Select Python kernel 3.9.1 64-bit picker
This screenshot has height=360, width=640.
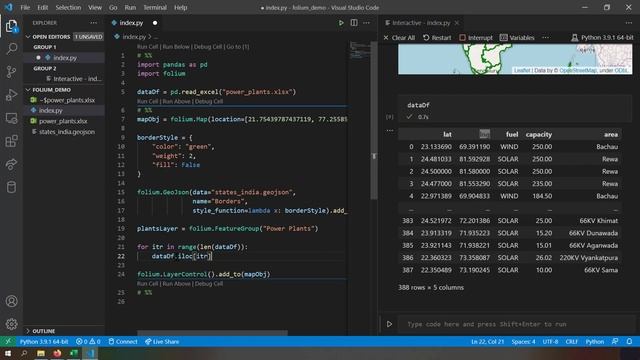click(602, 38)
